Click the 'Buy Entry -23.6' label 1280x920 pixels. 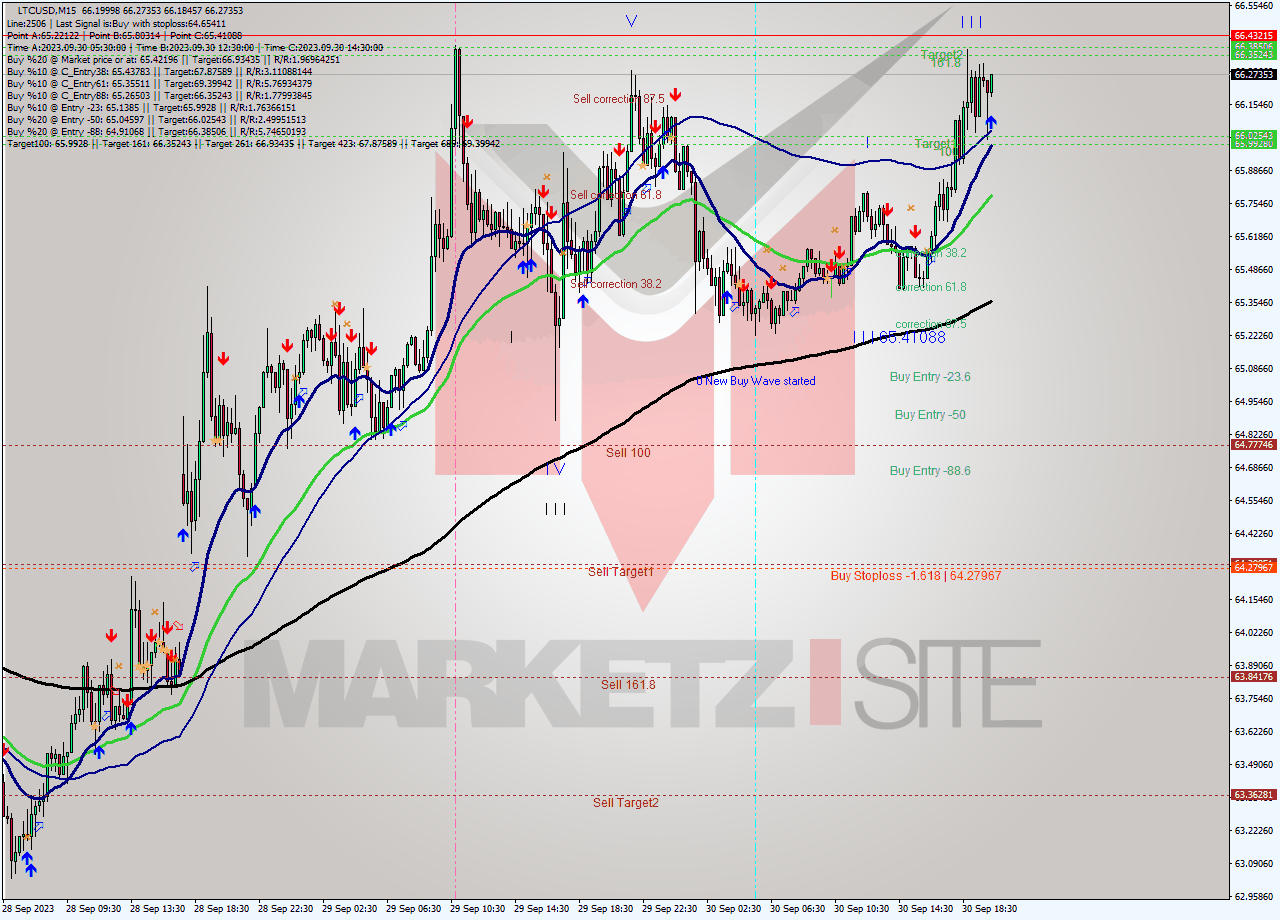[930, 377]
